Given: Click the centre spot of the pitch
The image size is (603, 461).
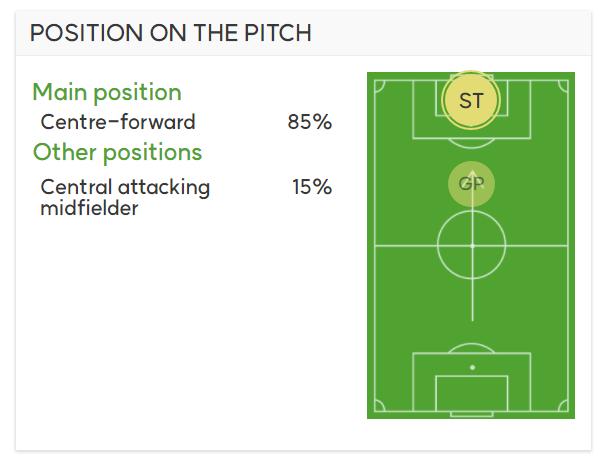Looking at the screenshot, I should click(472, 246).
